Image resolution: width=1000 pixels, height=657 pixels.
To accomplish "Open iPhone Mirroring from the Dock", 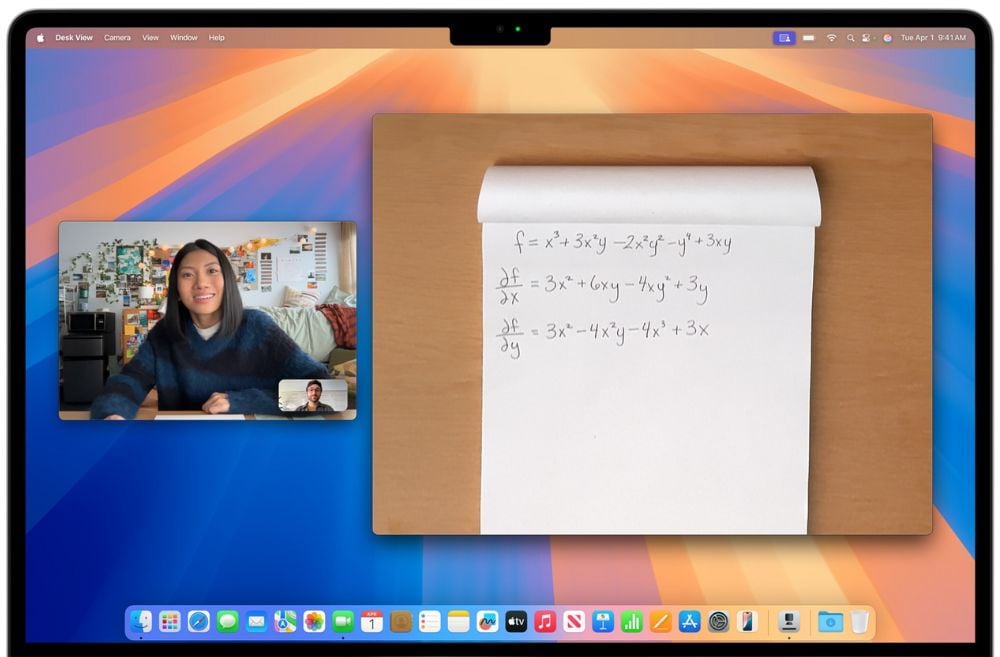I will (747, 621).
